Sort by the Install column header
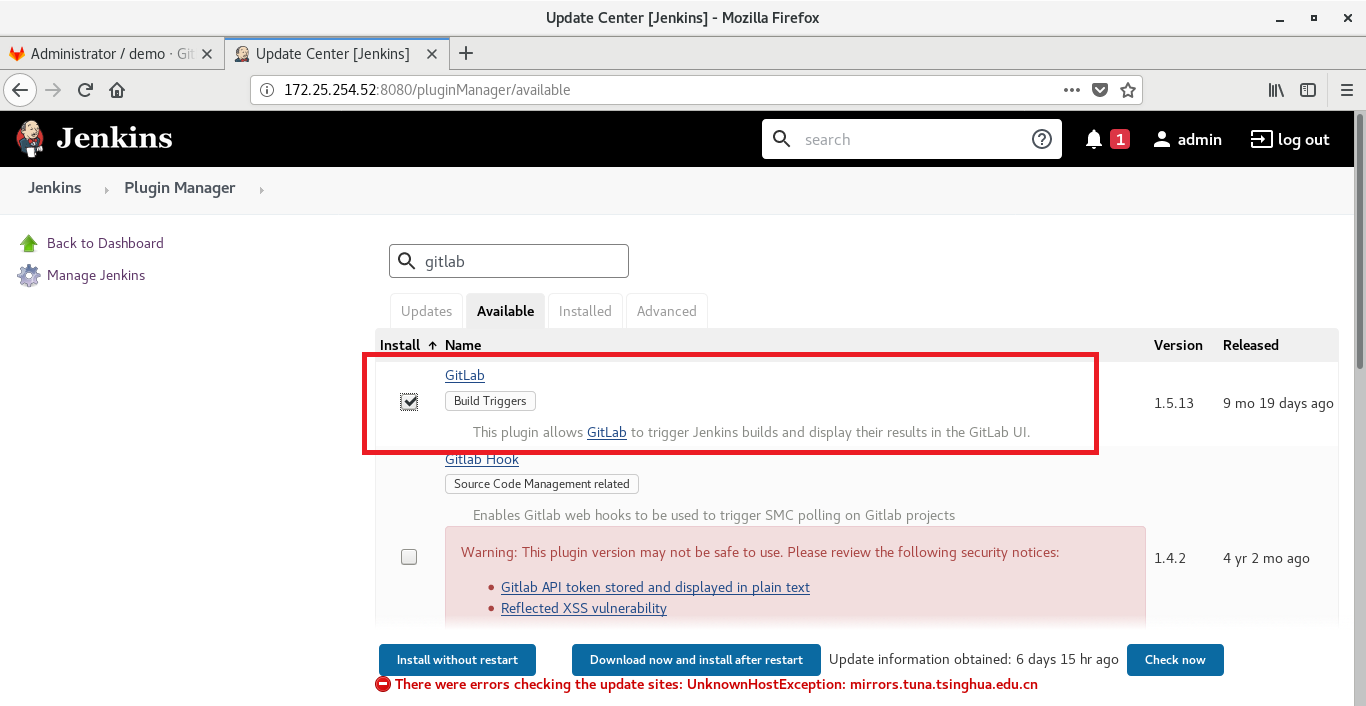The height and width of the screenshot is (706, 1366). point(408,345)
